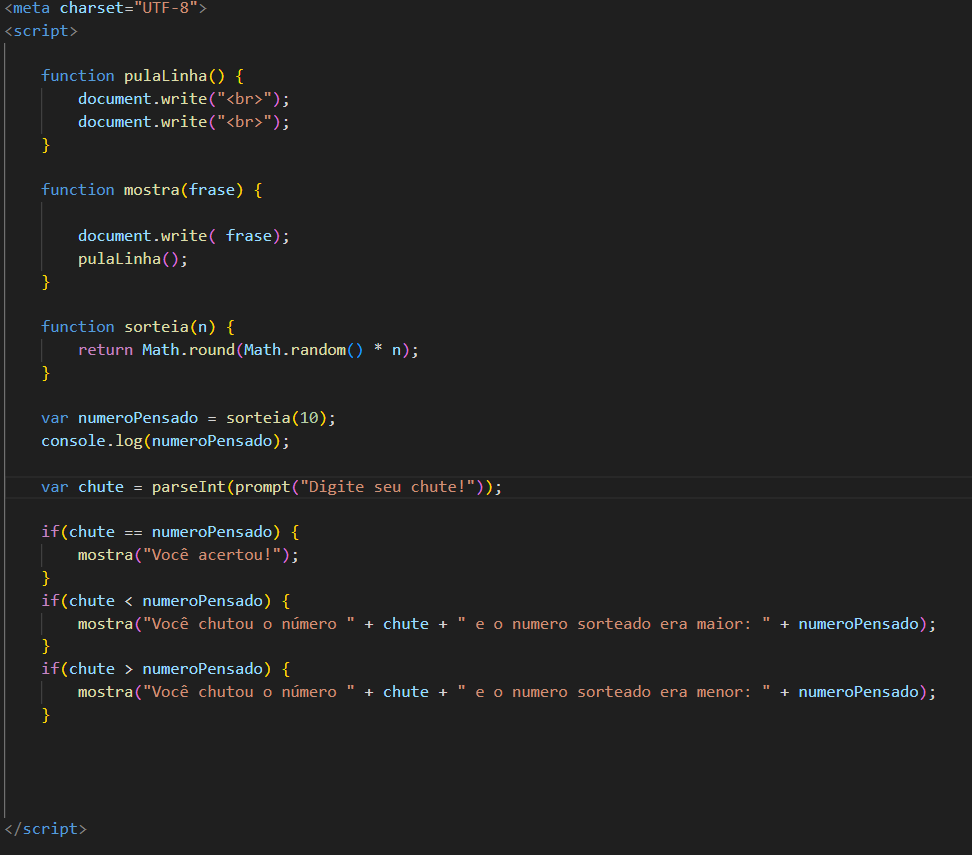Click the meta charset="UTF-8" tag line
972x855 pixels.
point(105,8)
